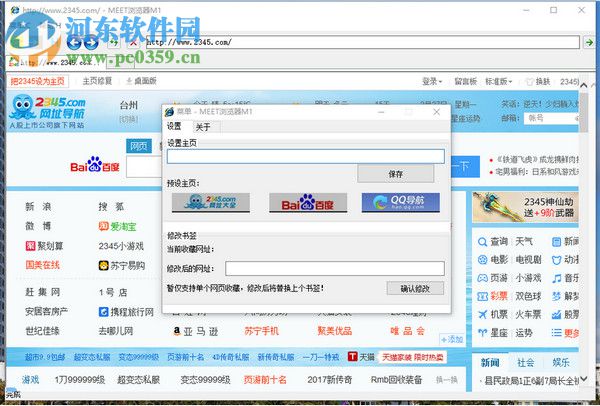Click the 邮箱 account input field
Image resolution: width=600 pixels, height=406 pixels.
551,118
